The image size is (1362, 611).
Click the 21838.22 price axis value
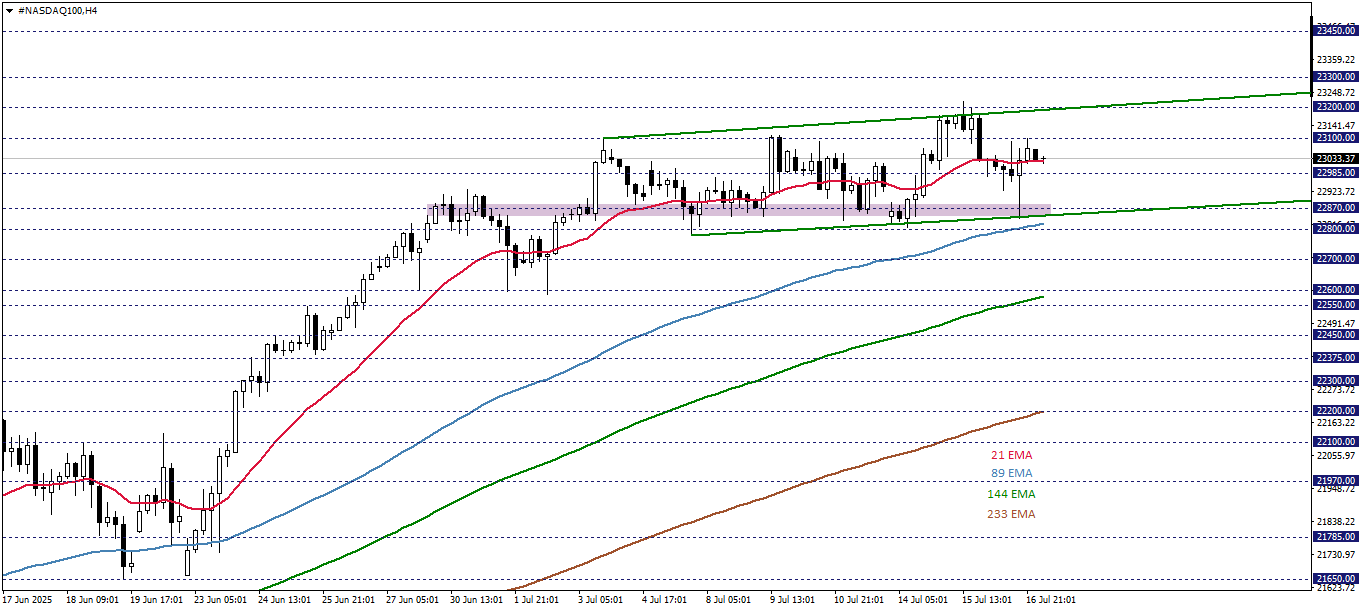(x=1337, y=522)
